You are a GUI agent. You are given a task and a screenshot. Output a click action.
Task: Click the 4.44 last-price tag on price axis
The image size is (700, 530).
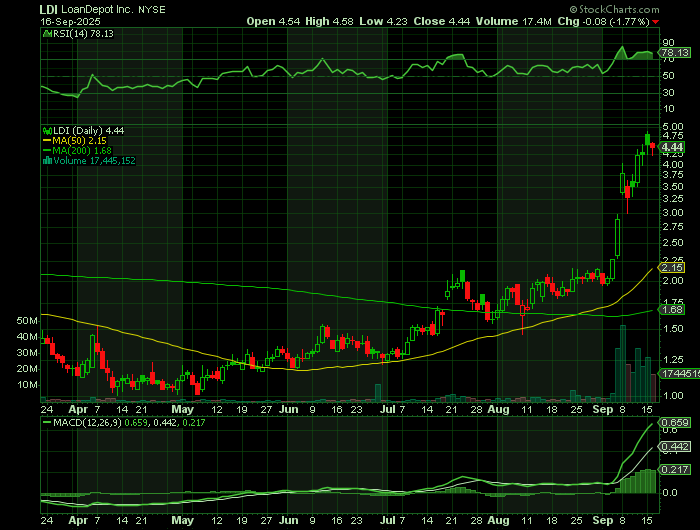[x=672, y=147]
